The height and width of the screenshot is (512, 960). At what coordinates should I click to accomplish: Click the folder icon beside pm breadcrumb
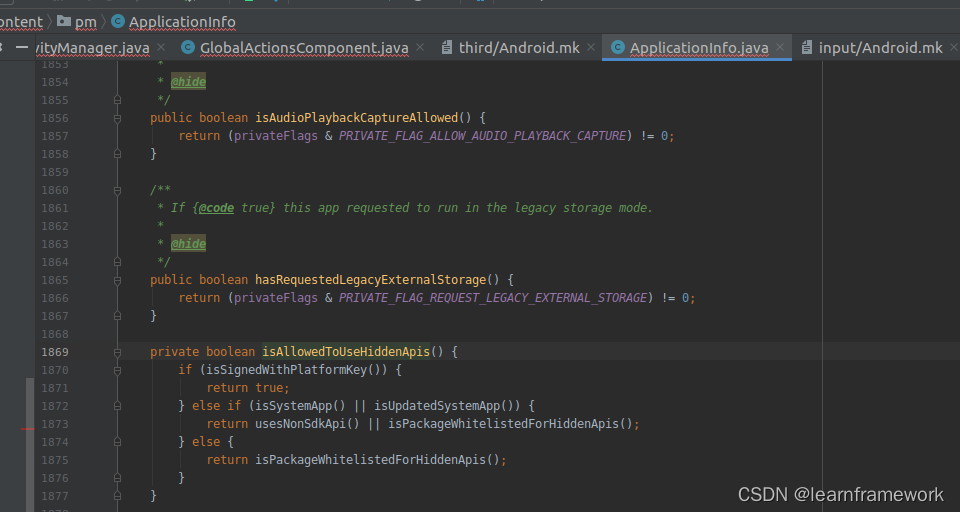[64, 21]
